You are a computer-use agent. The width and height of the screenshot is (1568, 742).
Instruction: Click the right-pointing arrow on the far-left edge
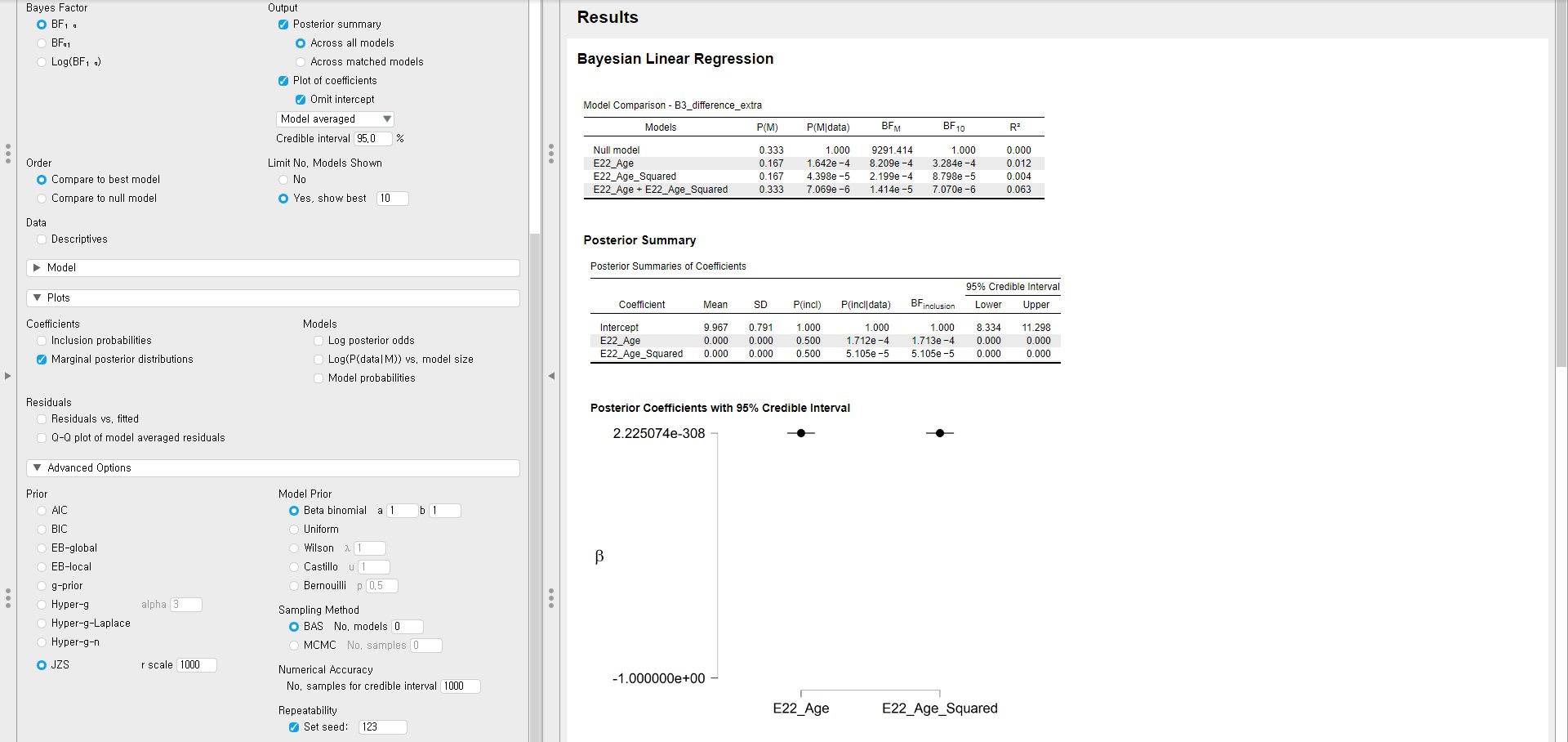[x=7, y=376]
